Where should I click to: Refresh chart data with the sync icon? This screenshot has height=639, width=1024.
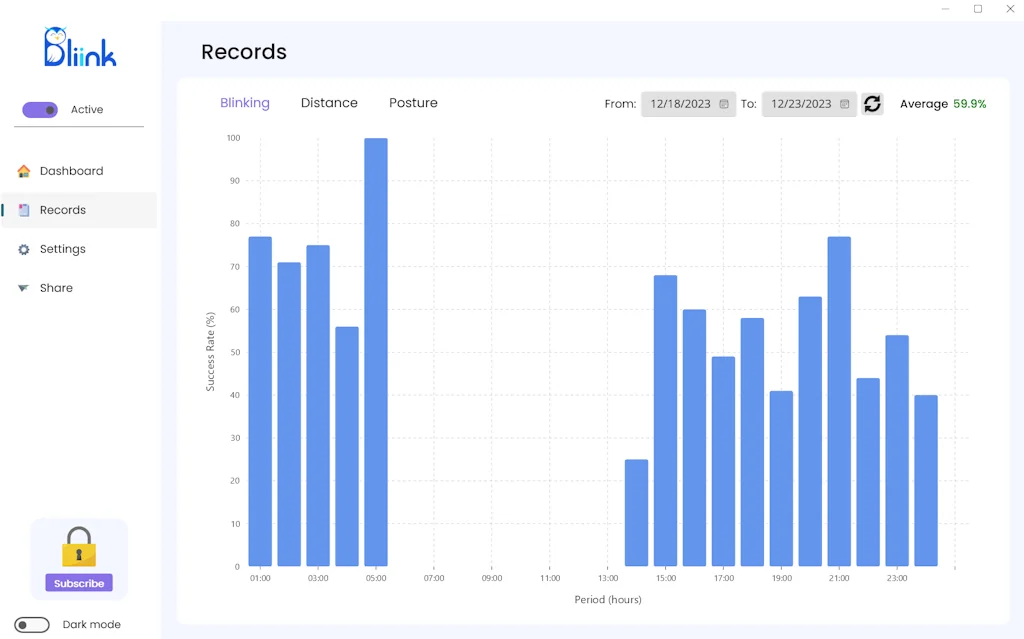[x=871, y=103]
